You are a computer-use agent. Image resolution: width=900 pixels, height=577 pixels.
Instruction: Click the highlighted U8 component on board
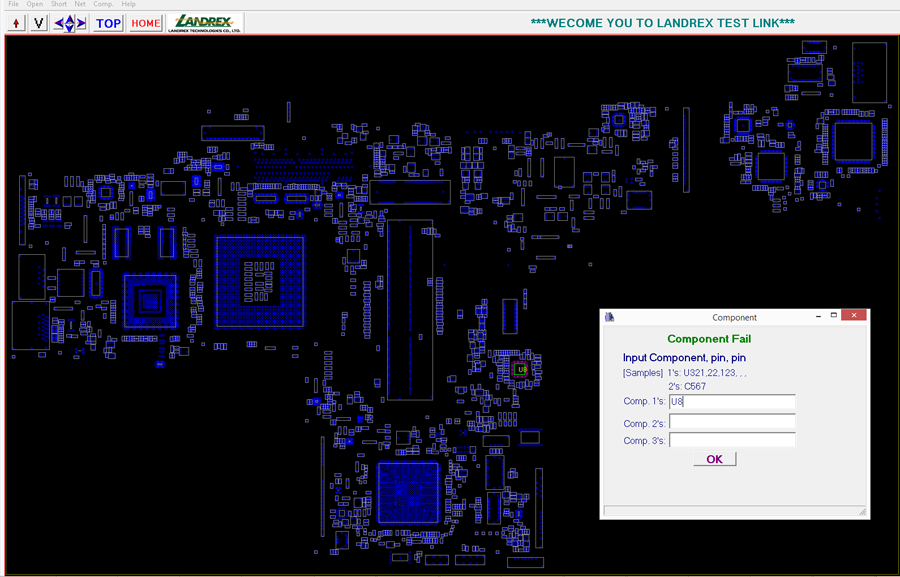[x=521, y=369]
